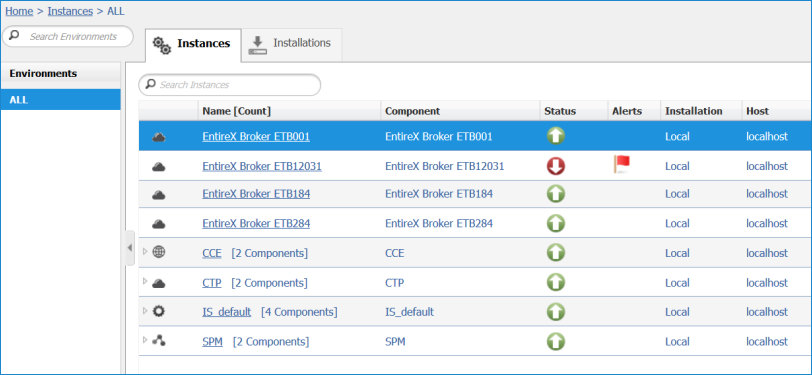Click the cloud icon in EntireX Broker ETB284 row
The image size is (812, 375).
point(158,224)
